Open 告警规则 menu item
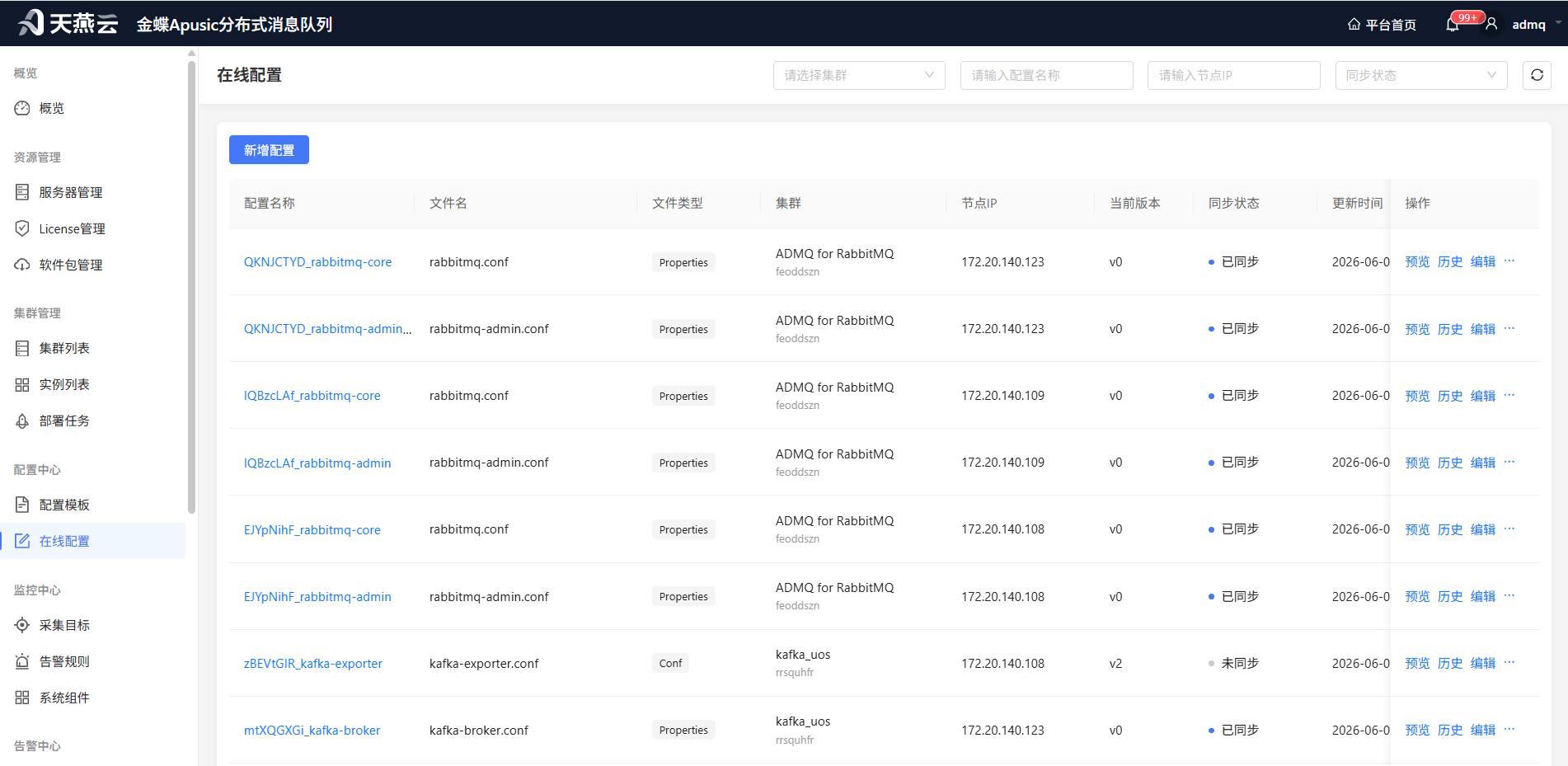This screenshot has height=766, width=1568. [92, 661]
